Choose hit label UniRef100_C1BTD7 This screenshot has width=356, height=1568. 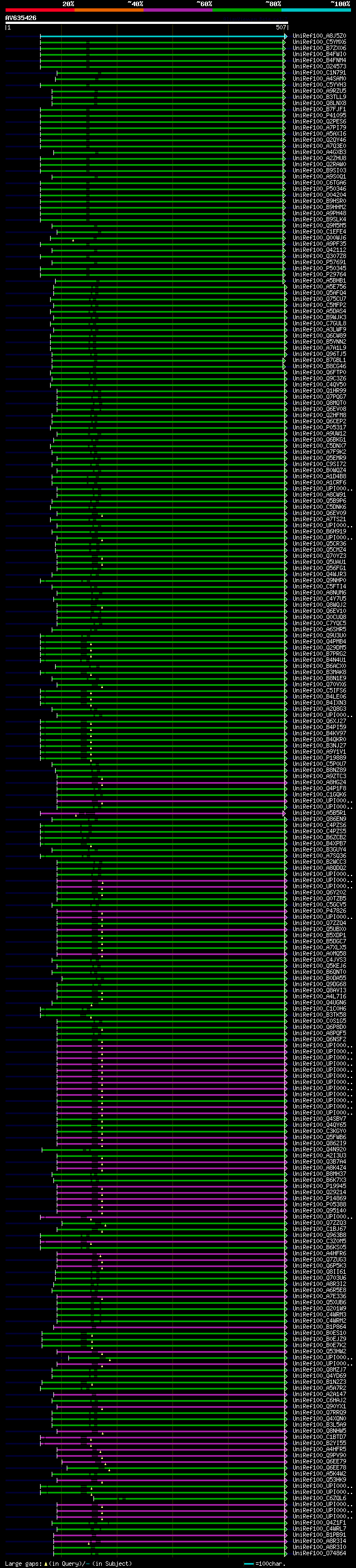coord(319,1437)
